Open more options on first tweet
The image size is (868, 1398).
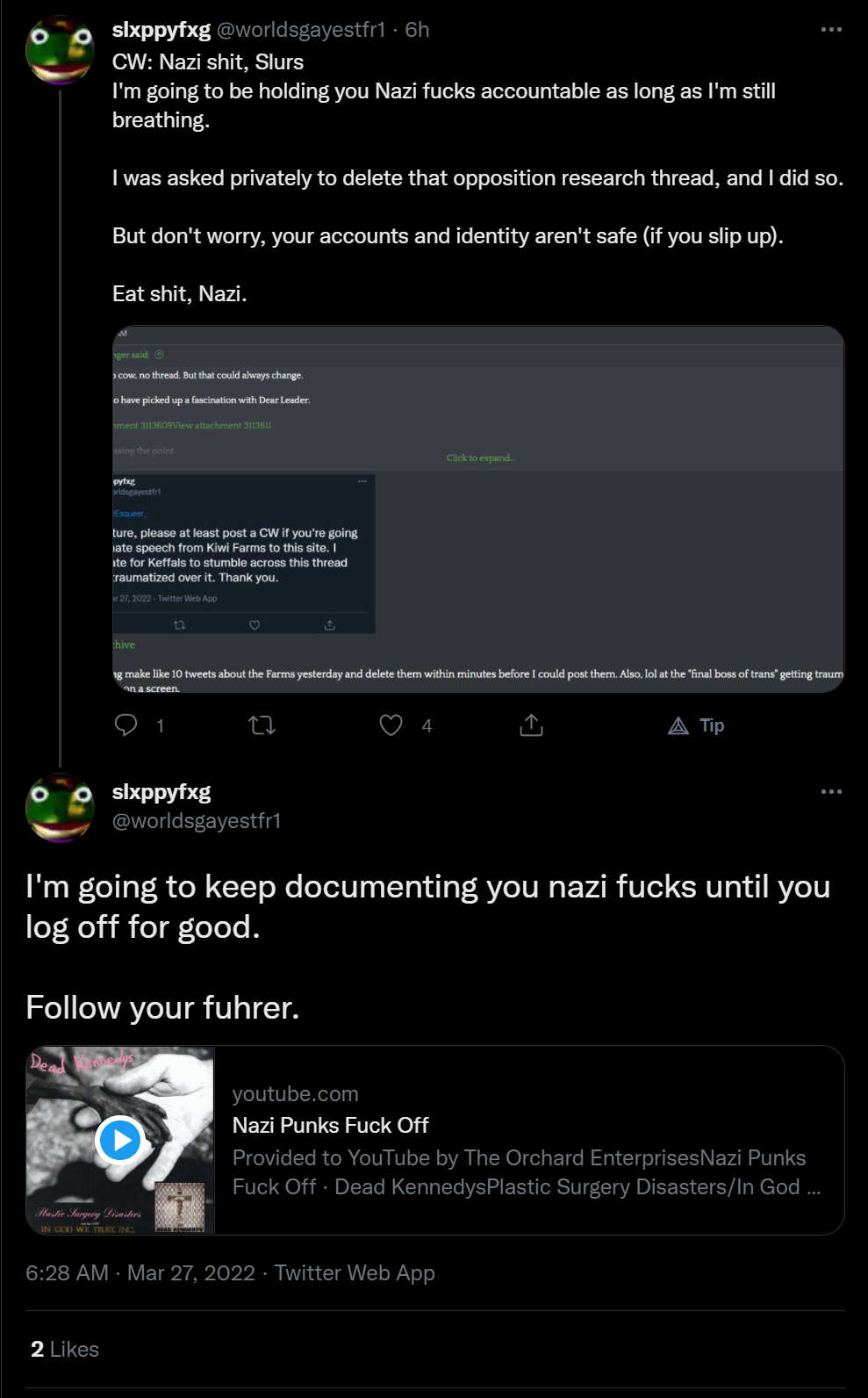click(831, 30)
